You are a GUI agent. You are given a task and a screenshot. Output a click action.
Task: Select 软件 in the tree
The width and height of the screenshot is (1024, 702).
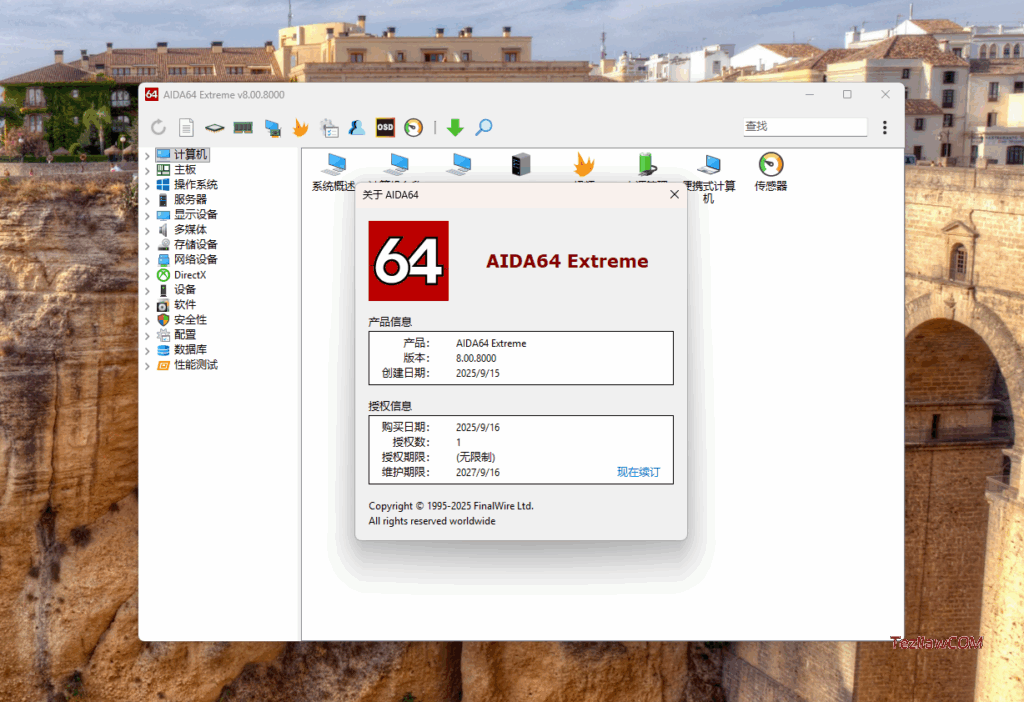(x=184, y=305)
